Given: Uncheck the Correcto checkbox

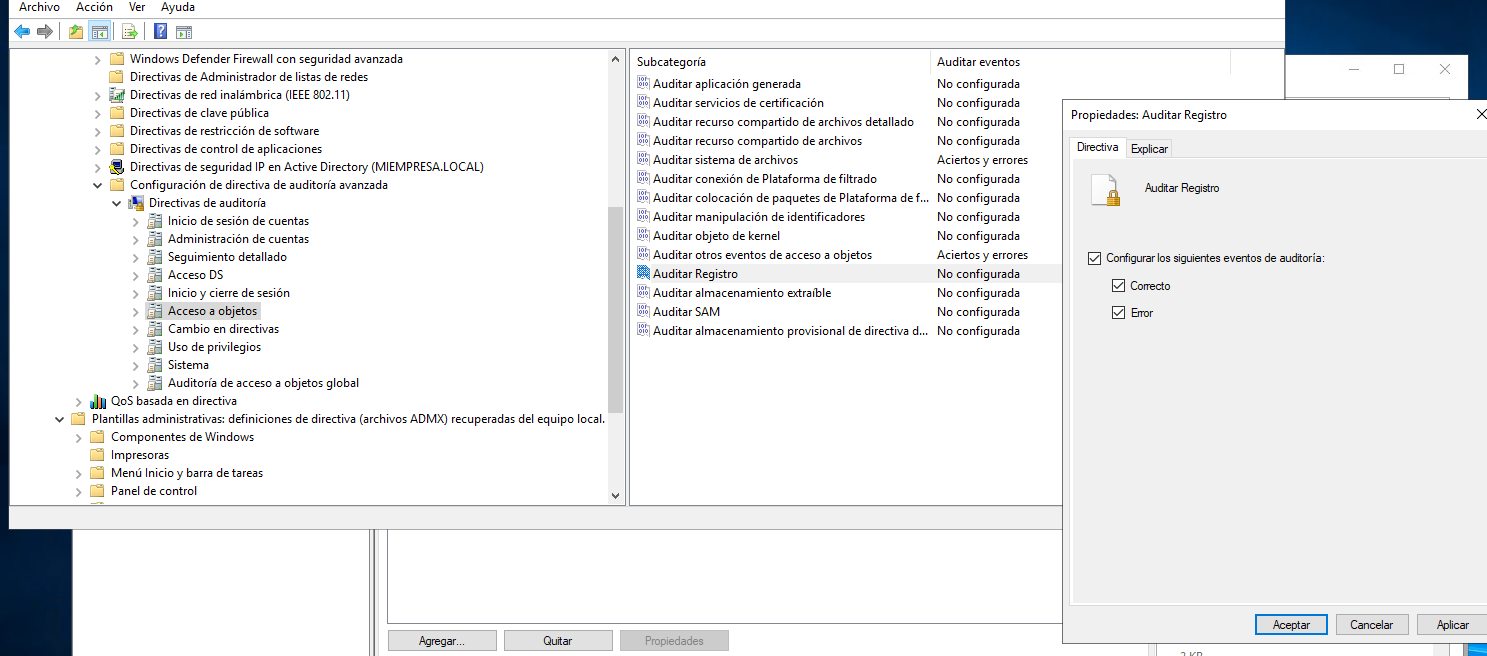Looking at the screenshot, I should [1118, 286].
